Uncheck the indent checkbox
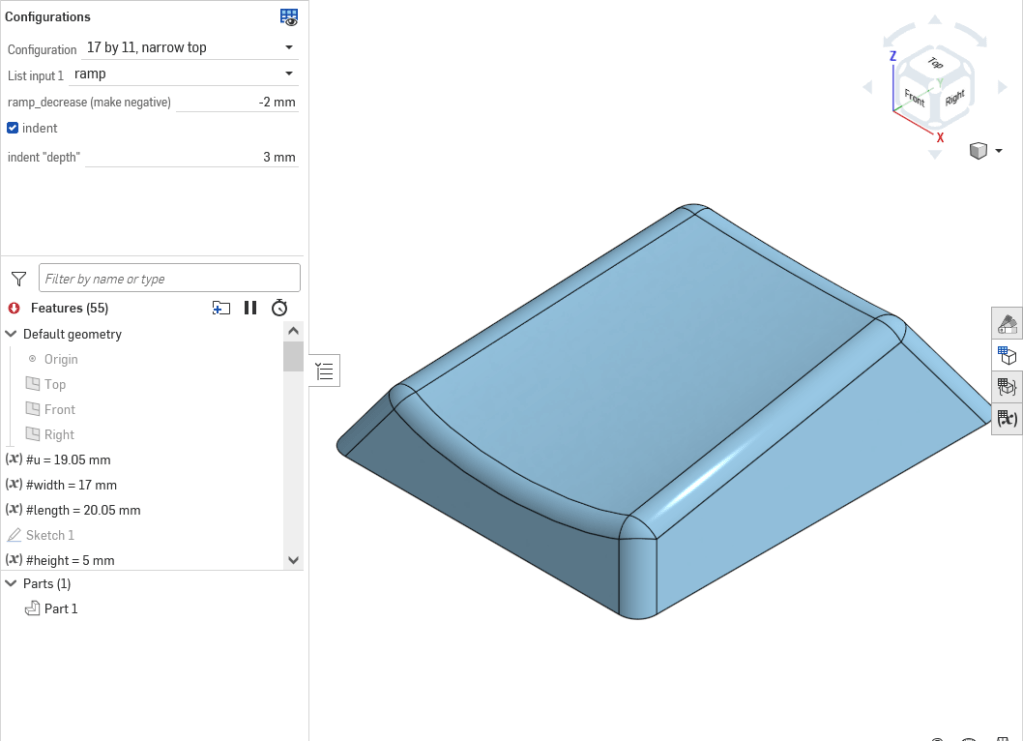The image size is (1023, 741). [x=13, y=128]
